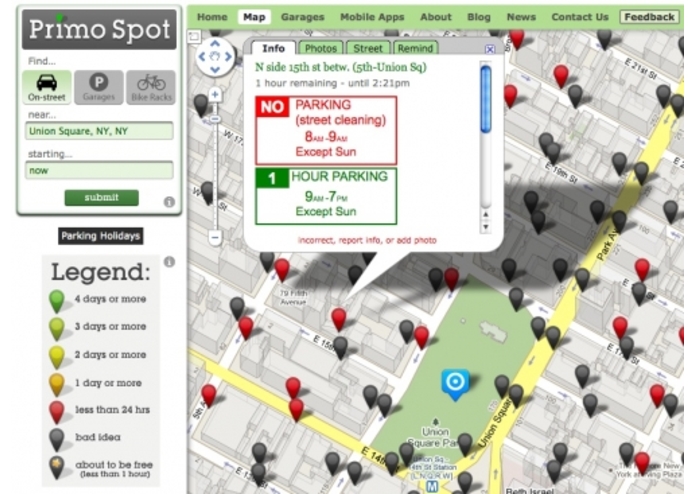This screenshot has height=494, width=695.
Task: Zoom in with the plus button
Action: tap(215, 94)
